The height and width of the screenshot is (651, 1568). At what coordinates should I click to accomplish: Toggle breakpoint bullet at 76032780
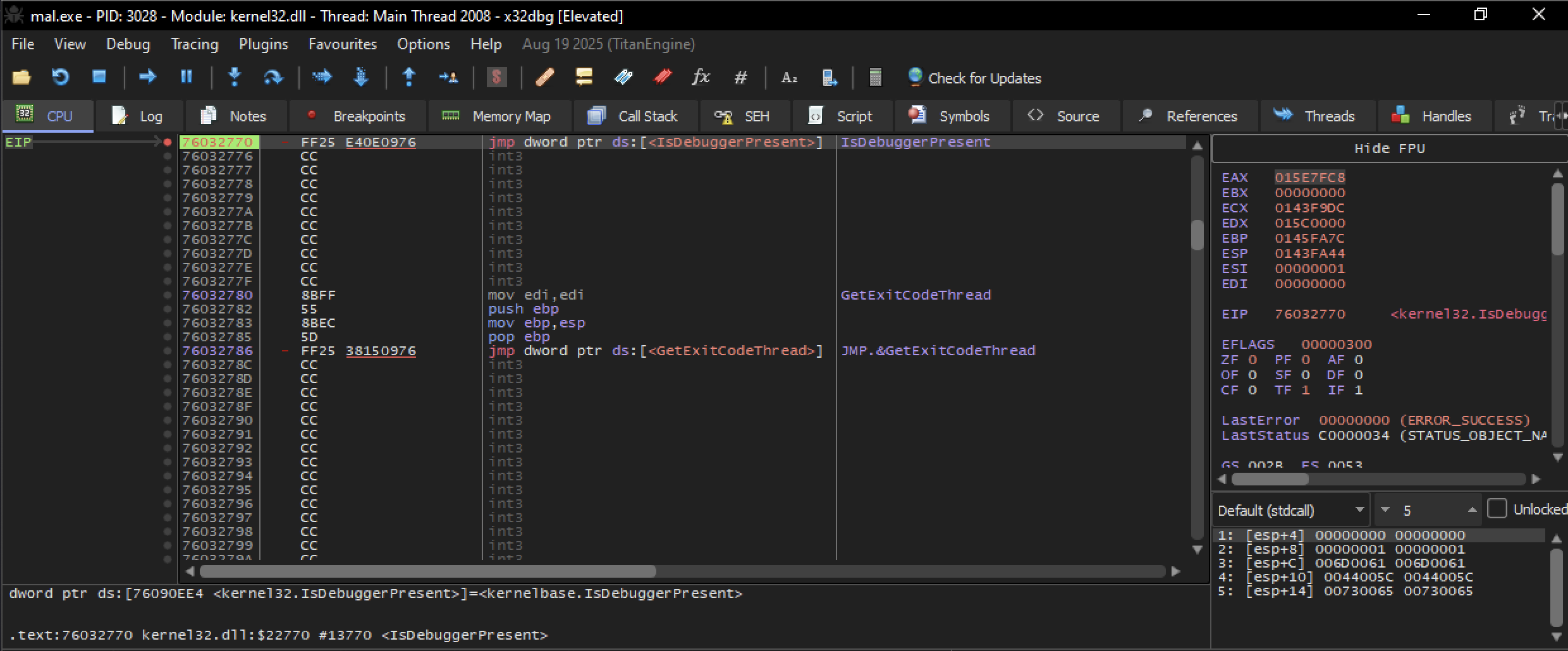pos(168,295)
